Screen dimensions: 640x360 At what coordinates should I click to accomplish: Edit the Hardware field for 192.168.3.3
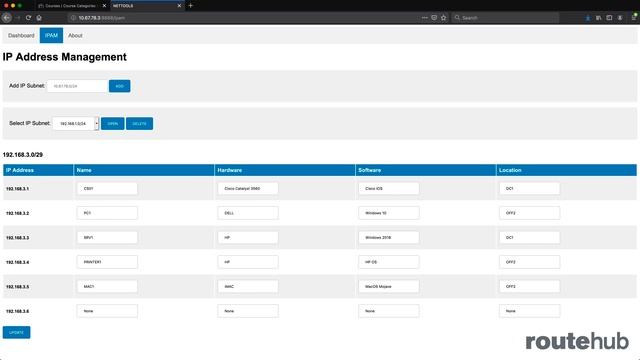(x=248, y=238)
